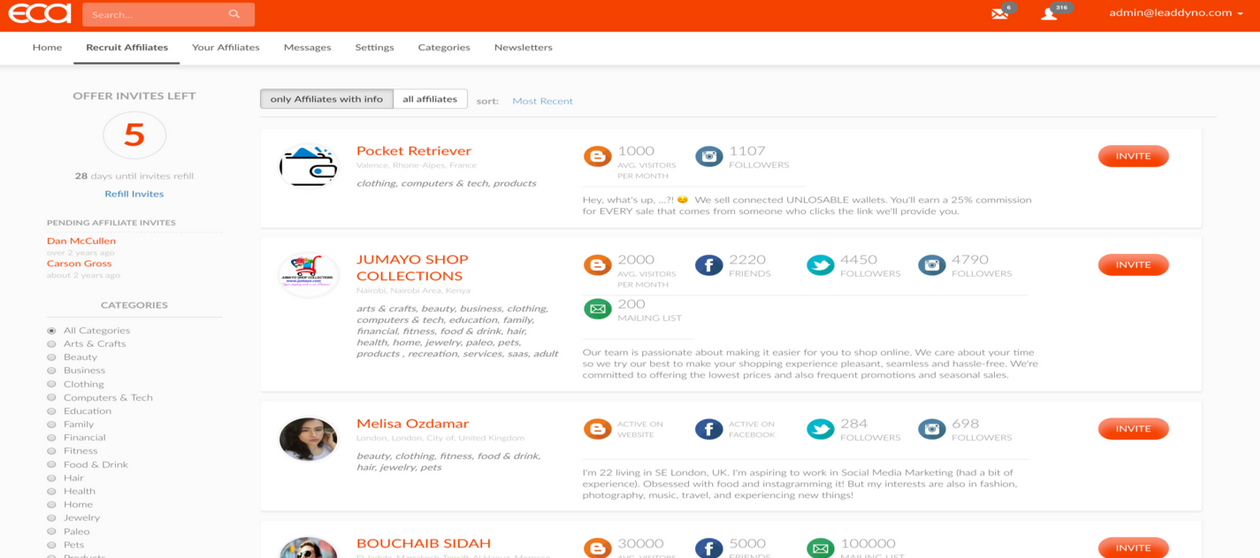Click Pocket Retriever's blog visitors icon
The image size is (1260, 558).
coord(597,156)
